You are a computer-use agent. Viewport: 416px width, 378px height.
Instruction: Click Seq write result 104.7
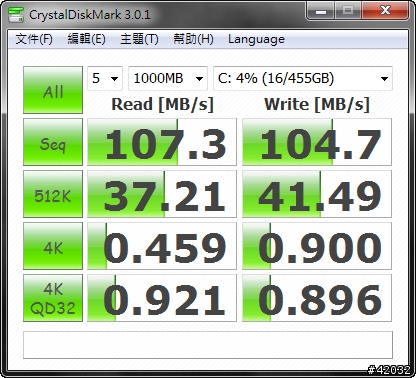pos(317,142)
